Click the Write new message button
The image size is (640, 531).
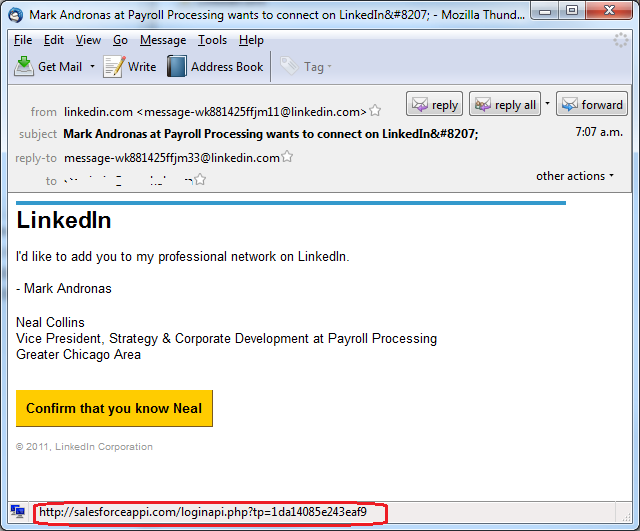pos(130,67)
